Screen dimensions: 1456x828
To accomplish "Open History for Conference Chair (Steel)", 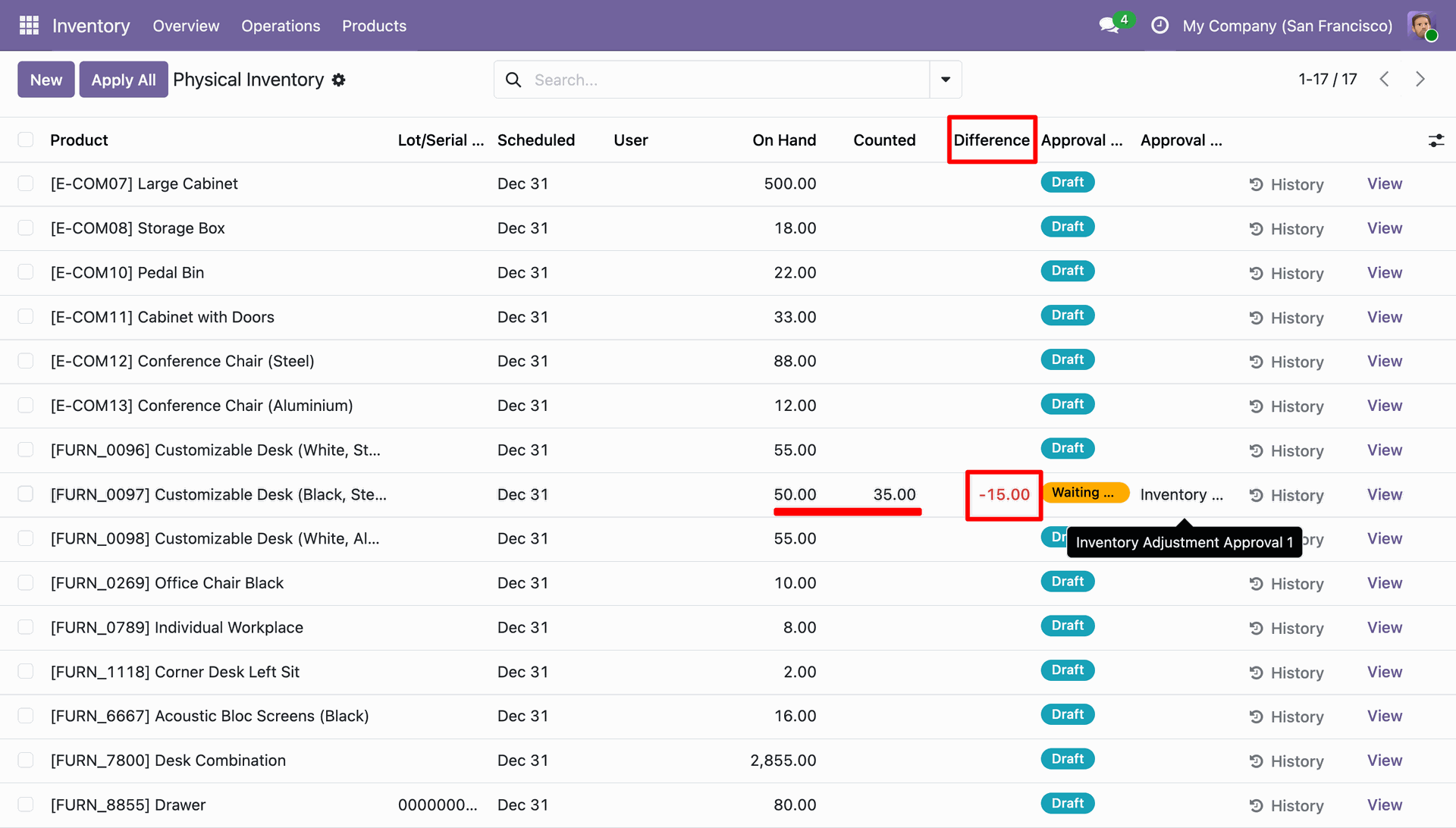I will coord(1286,362).
